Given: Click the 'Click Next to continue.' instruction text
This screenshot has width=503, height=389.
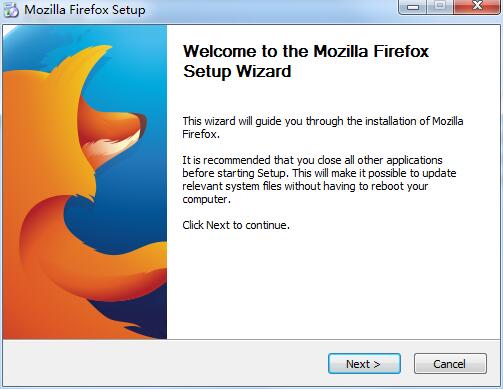Looking at the screenshot, I should [x=236, y=225].
